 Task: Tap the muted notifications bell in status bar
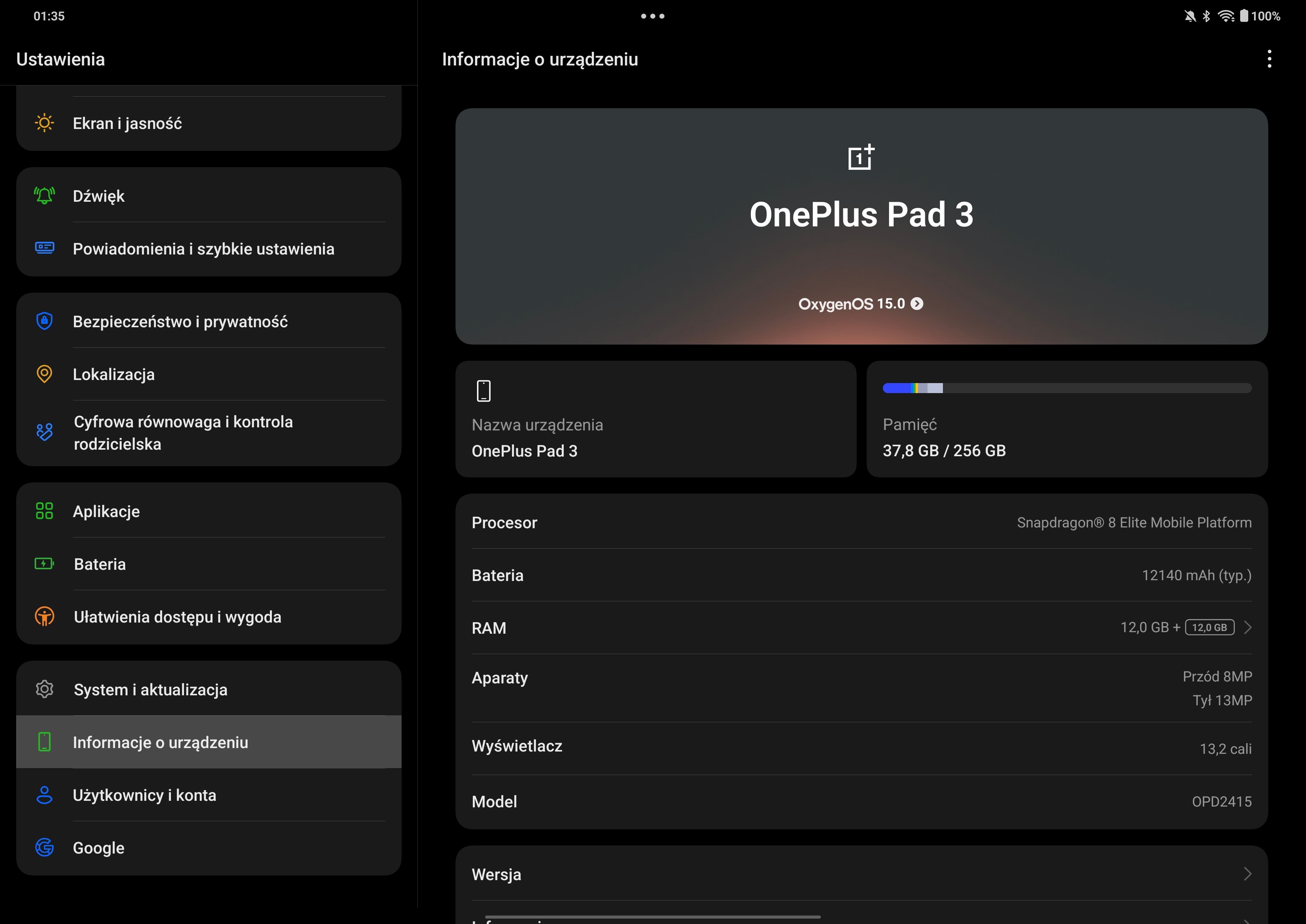click(1190, 16)
